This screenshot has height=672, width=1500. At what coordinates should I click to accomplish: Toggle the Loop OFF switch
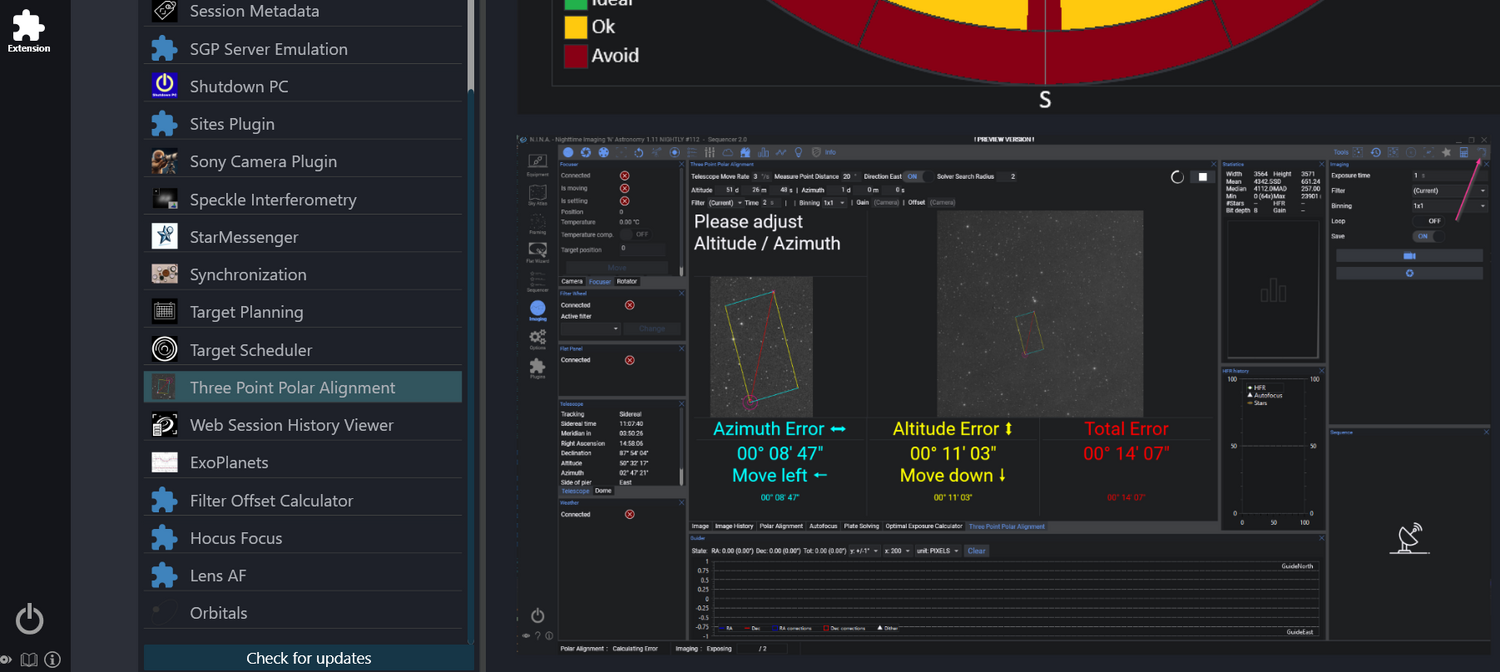pyautogui.click(x=1429, y=221)
